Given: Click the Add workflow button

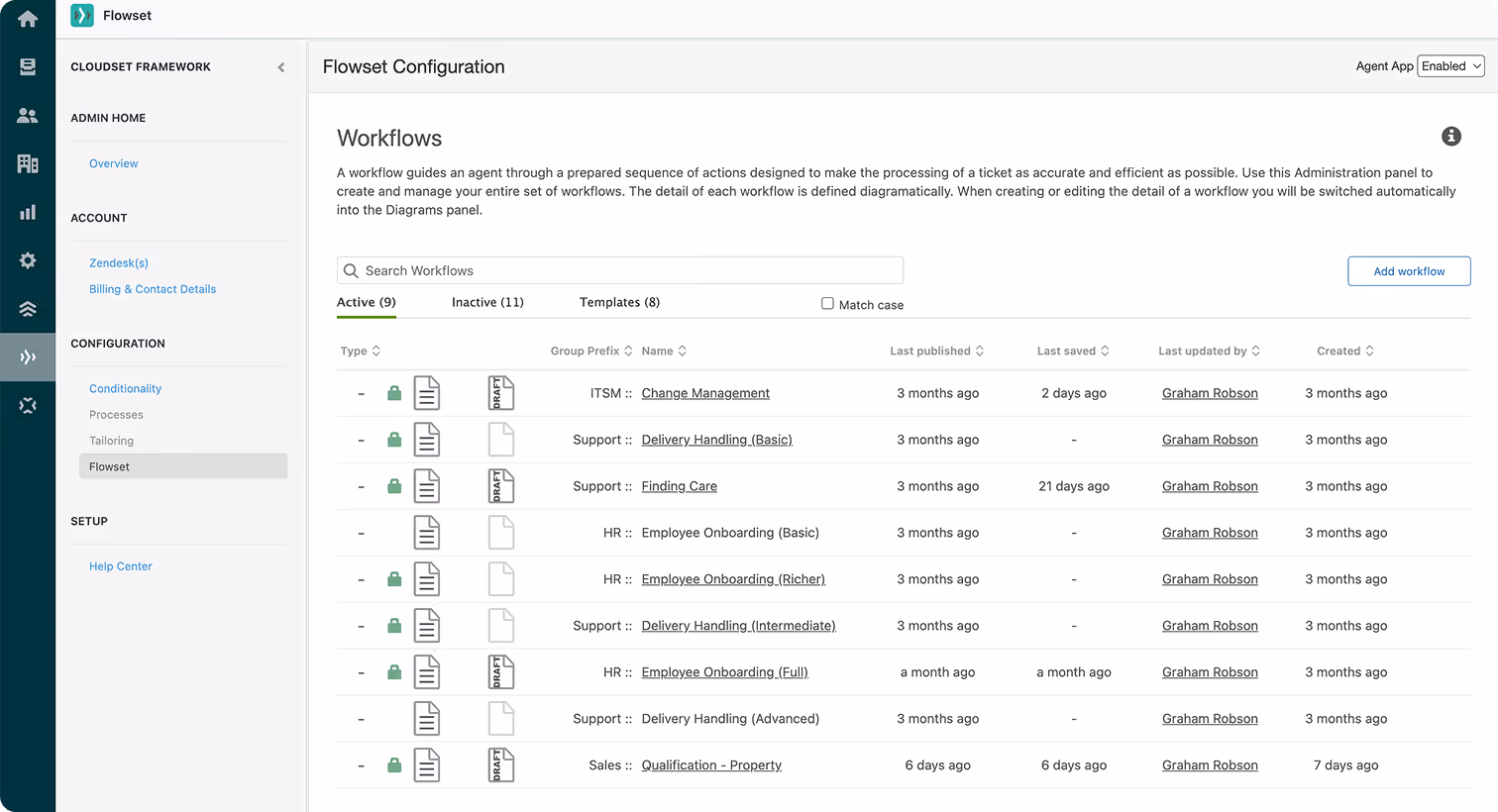Looking at the screenshot, I should (x=1409, y=270).
